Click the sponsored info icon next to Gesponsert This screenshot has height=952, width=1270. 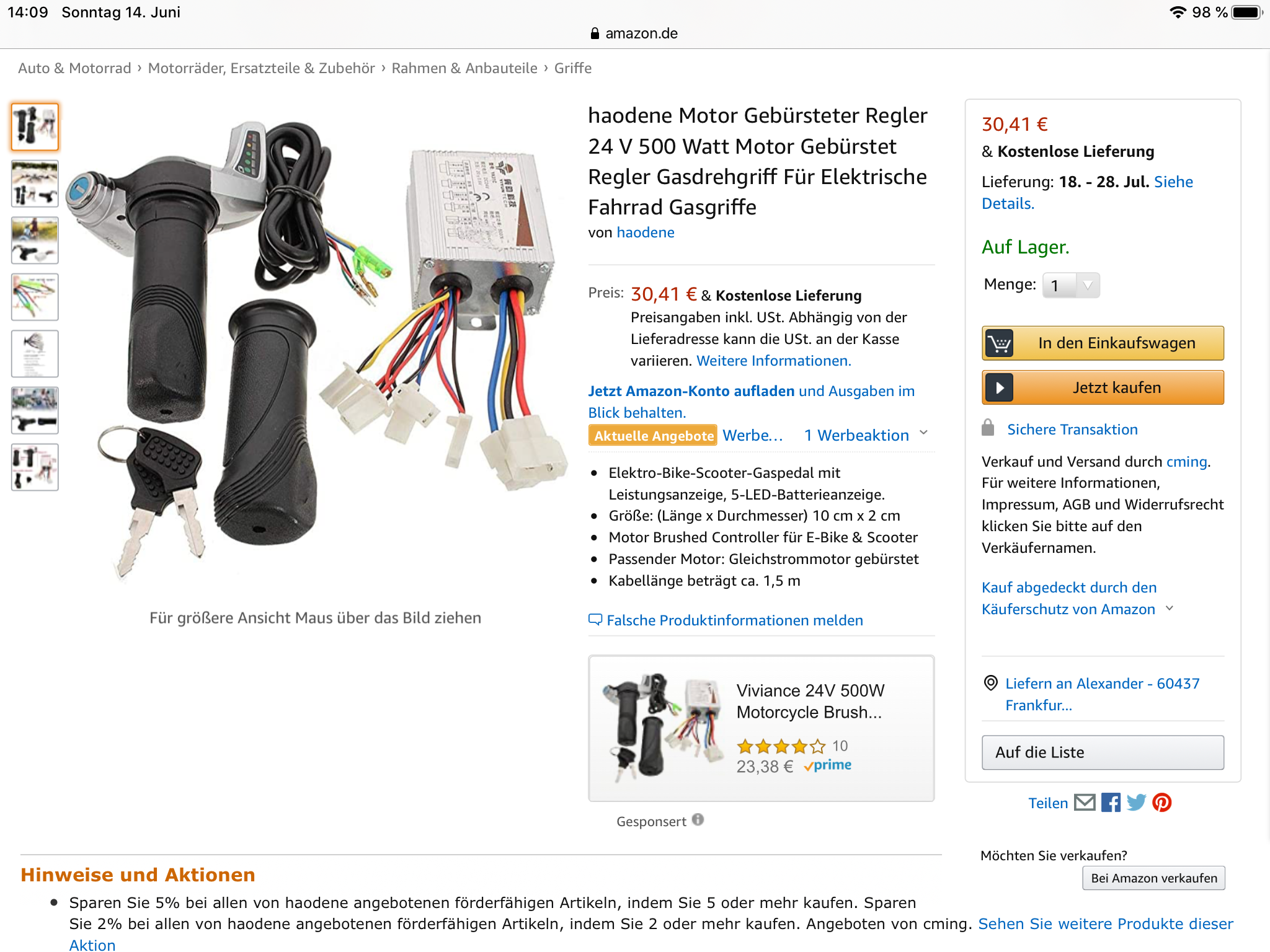click(698, 820)
